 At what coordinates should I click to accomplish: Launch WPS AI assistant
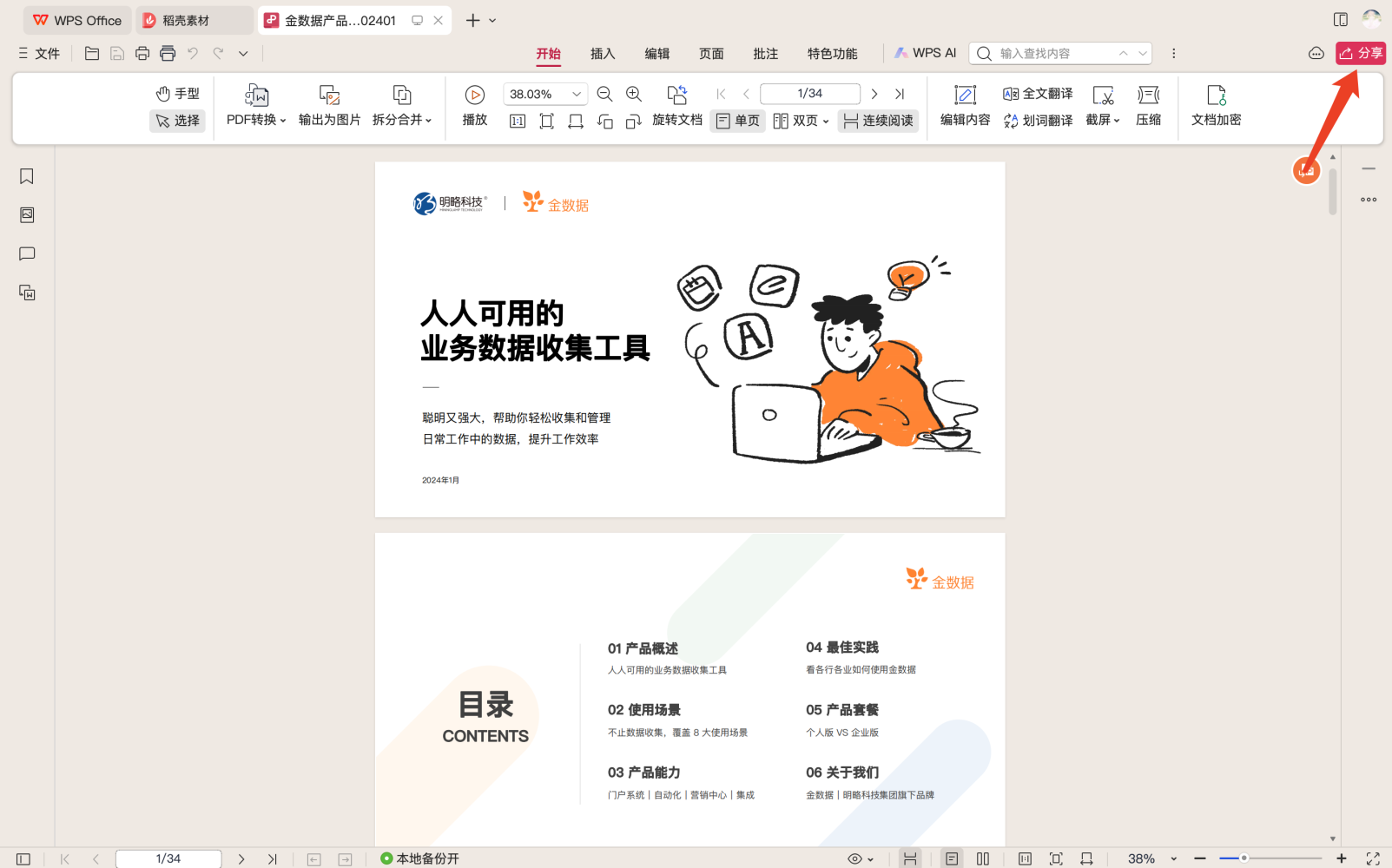[x=926, y=53]
